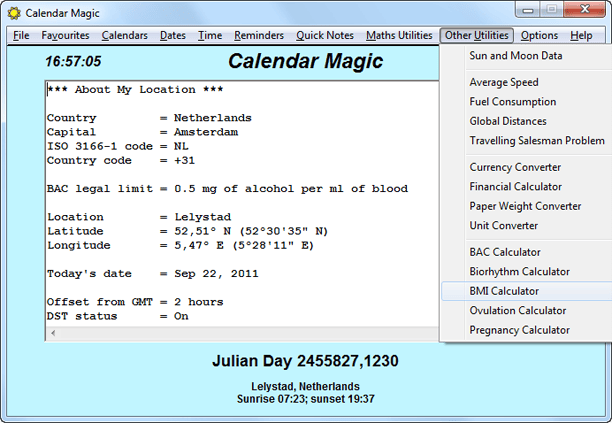This screenshot has height=423, width=612.
Task: Click the 'Capital = Amsterdam' line
Action: click(x=142, y=132)
